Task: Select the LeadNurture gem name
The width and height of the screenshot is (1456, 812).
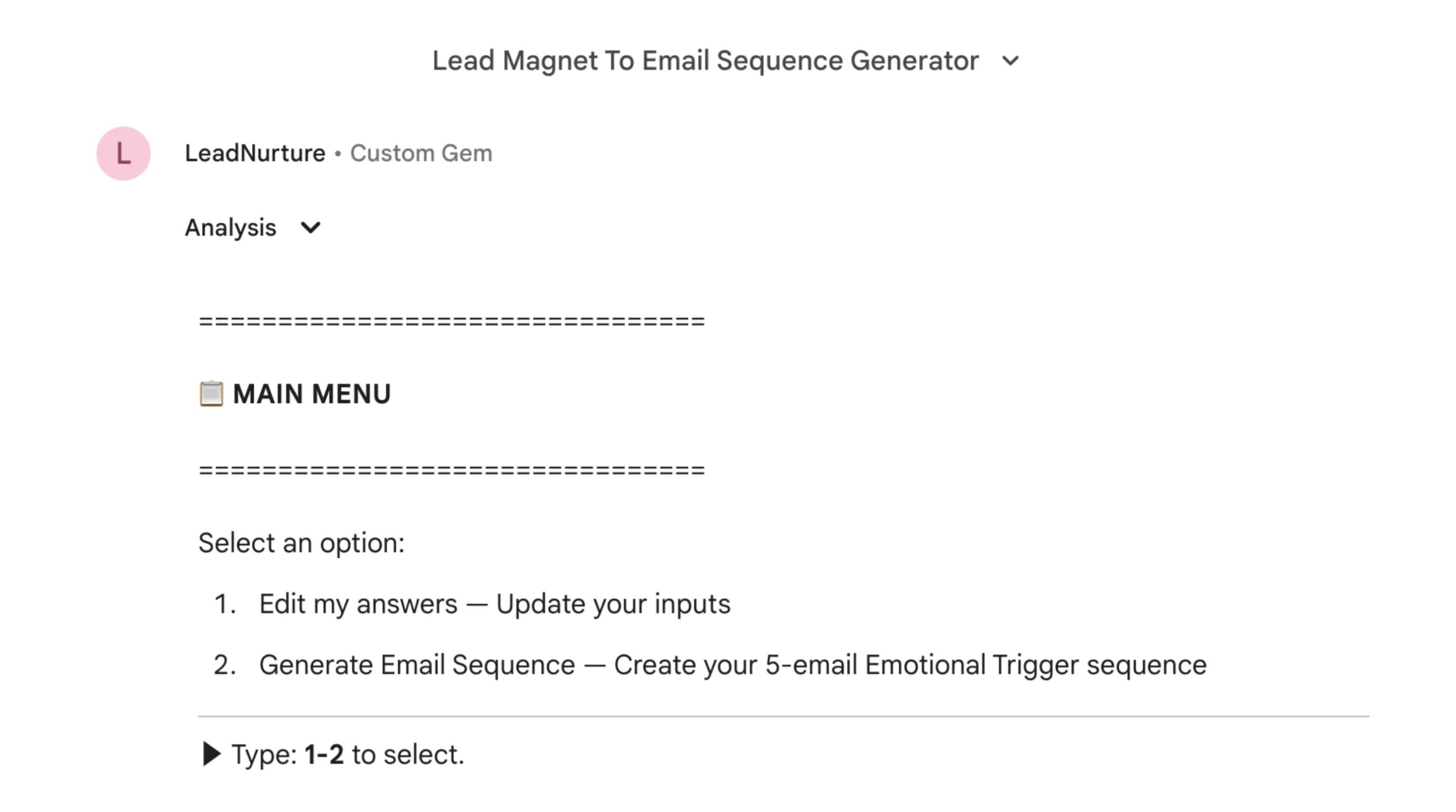Action: 255,154
